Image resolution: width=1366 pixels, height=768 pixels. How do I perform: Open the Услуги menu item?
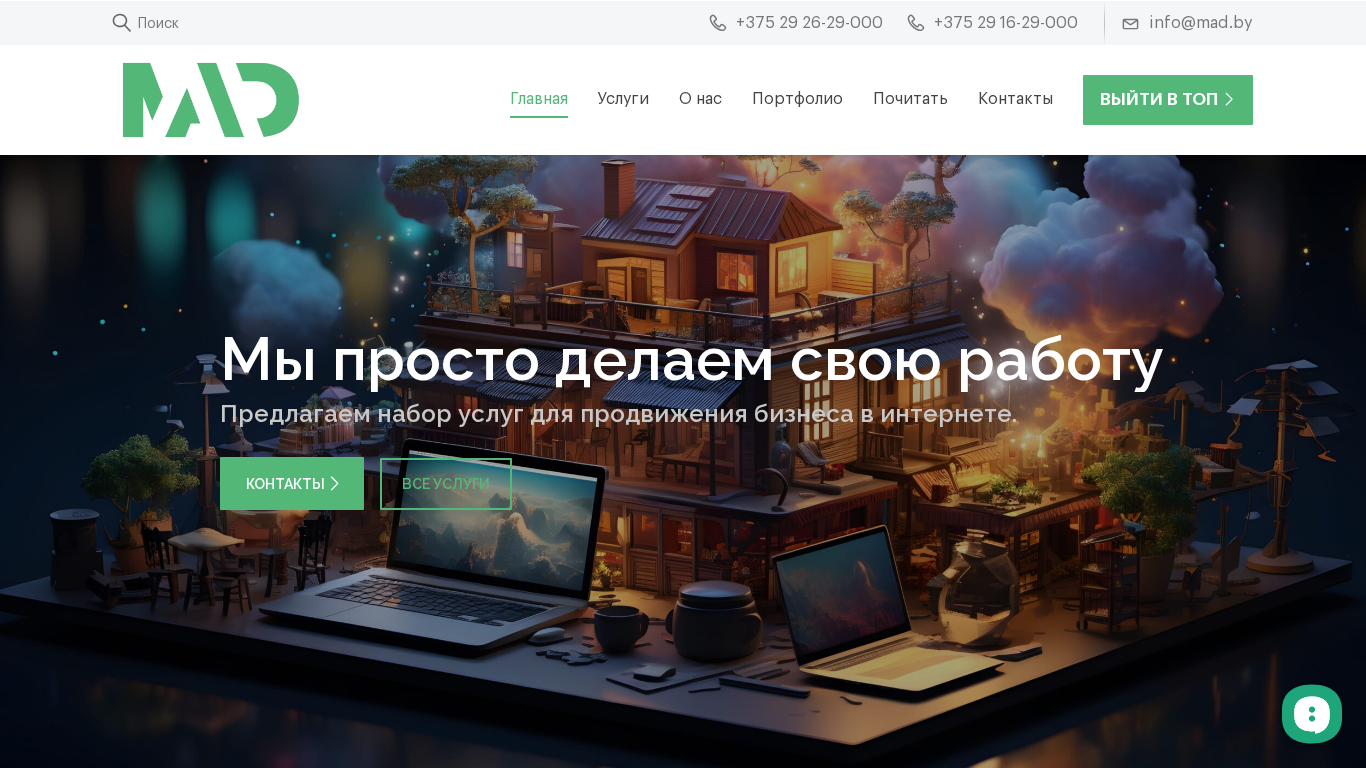[x=623, y=99]
